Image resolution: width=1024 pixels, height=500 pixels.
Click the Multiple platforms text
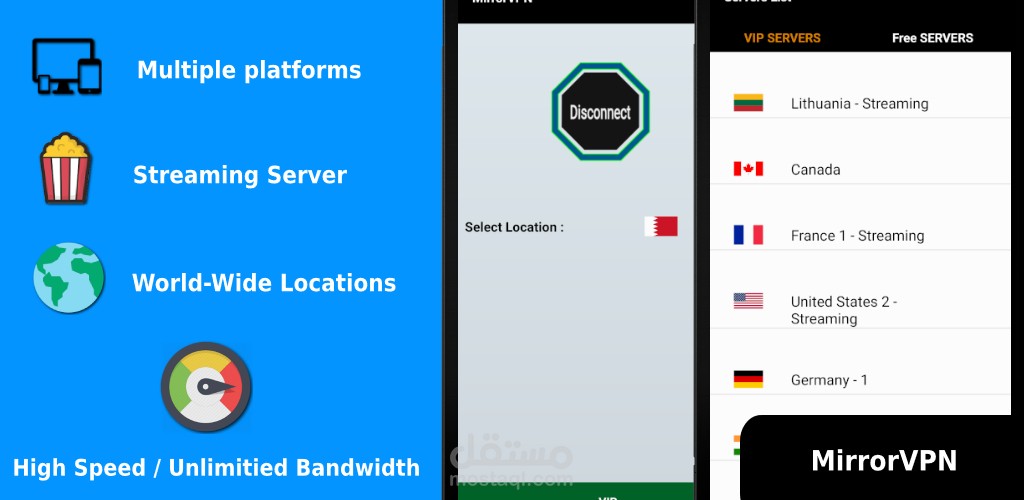pos(249,70)
